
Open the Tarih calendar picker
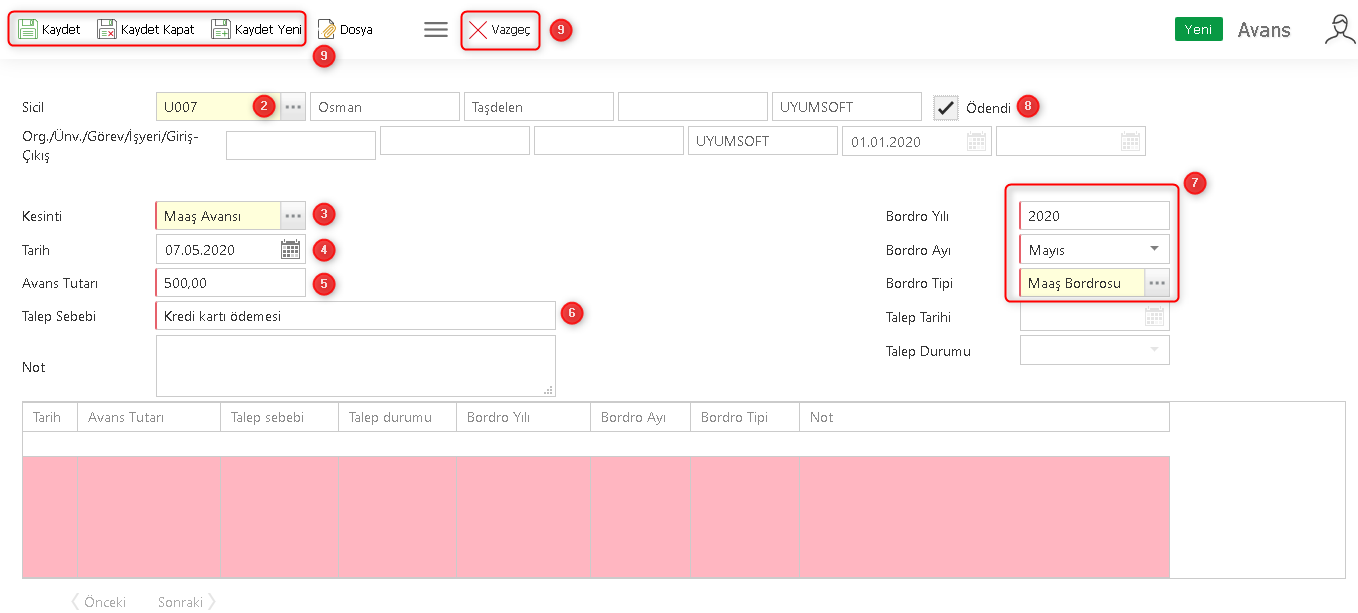tap(290, 250)
